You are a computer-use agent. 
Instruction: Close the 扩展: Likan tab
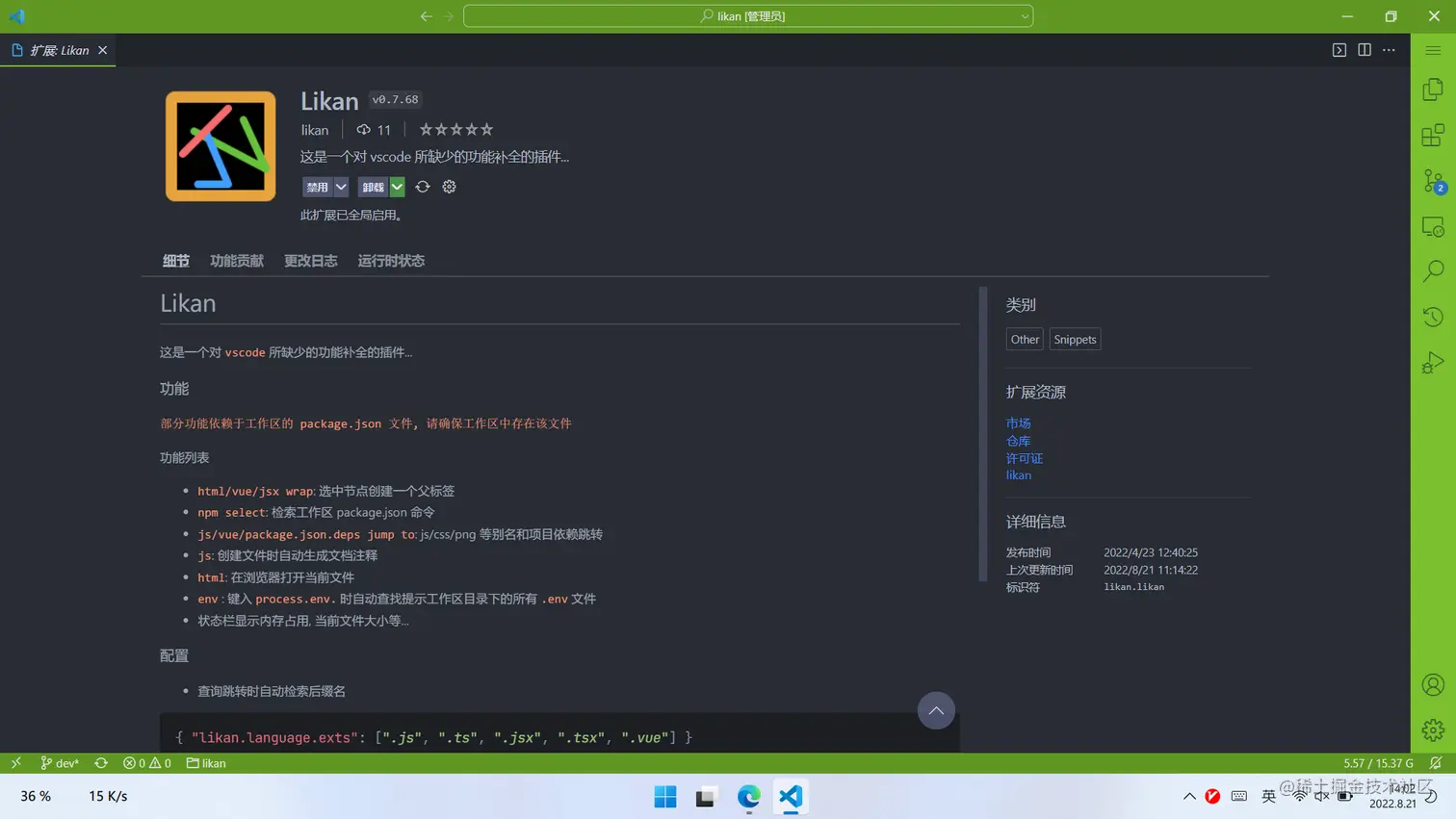[x=102, y=50]
